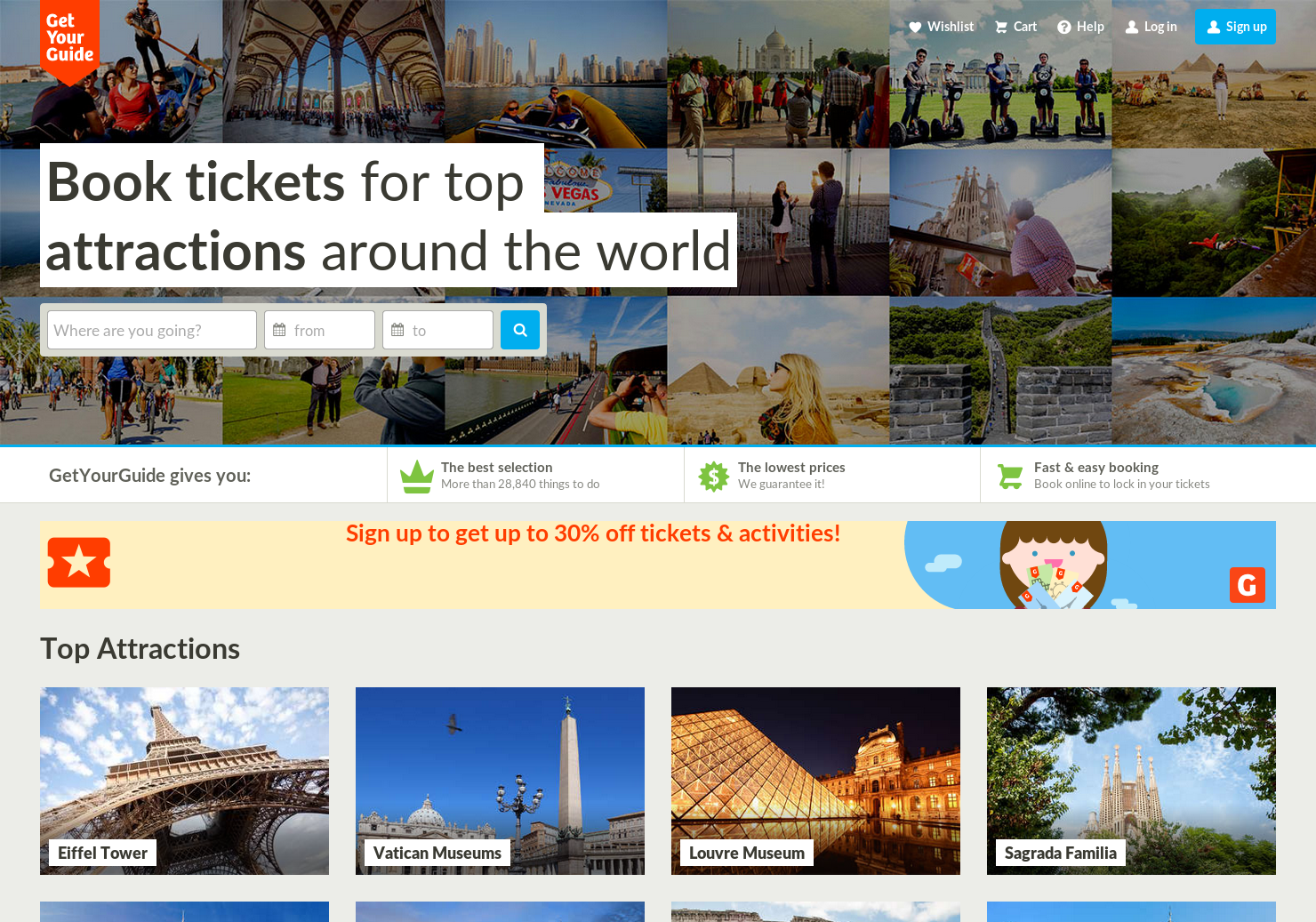1316x922 pixels.
Task: Click the Log in link
Action: pyautogui.click(x=1151, y=26)
